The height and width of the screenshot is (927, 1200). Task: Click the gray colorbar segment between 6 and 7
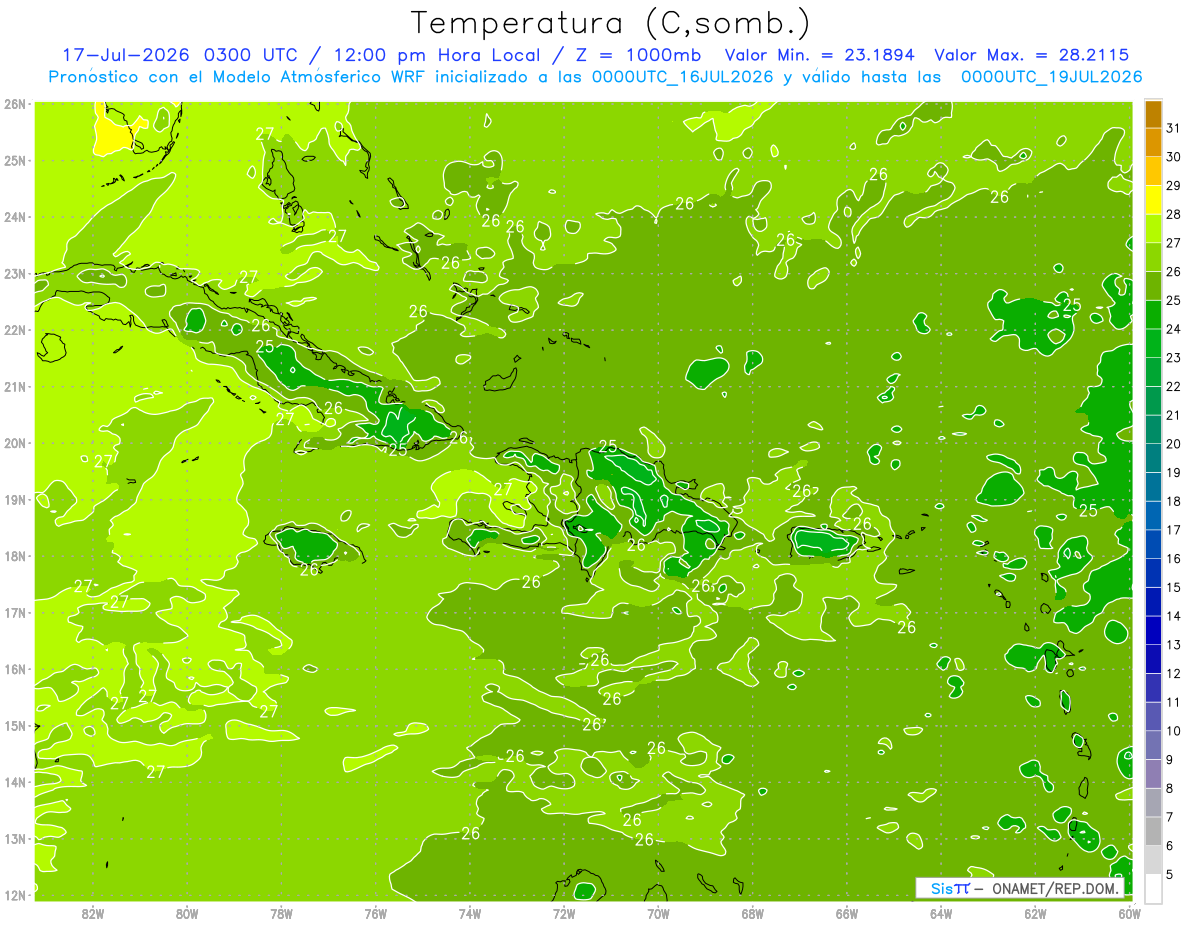[1153, 831]
